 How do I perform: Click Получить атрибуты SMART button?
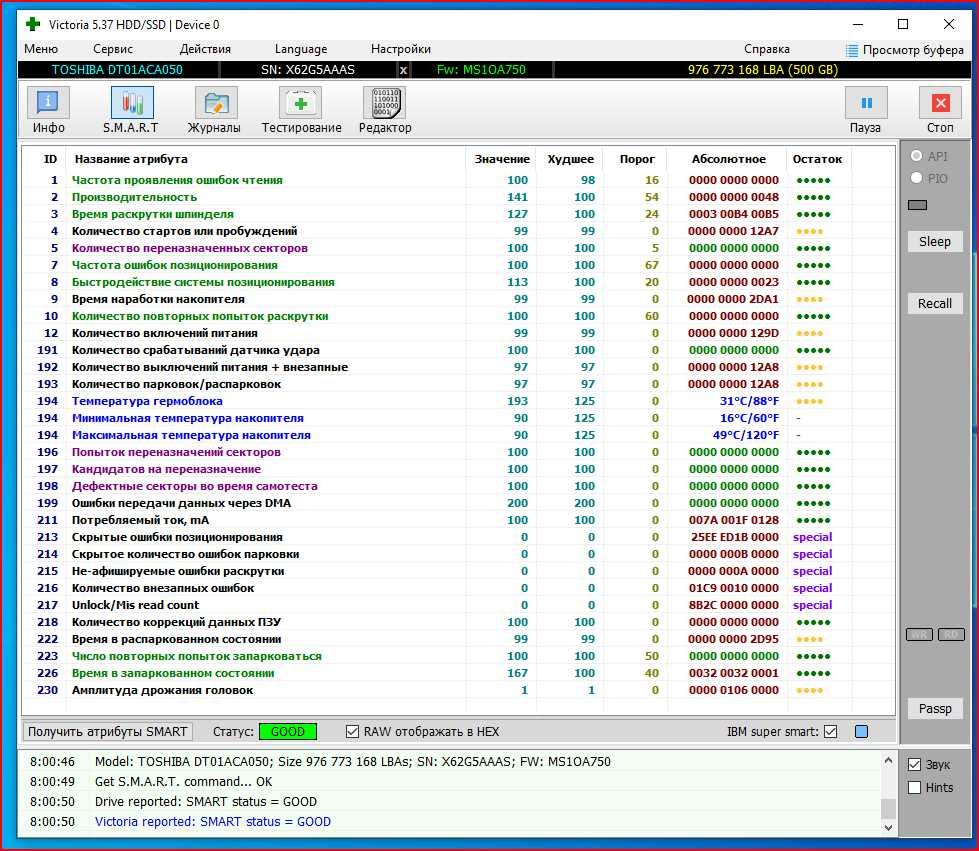click(107, 732)
